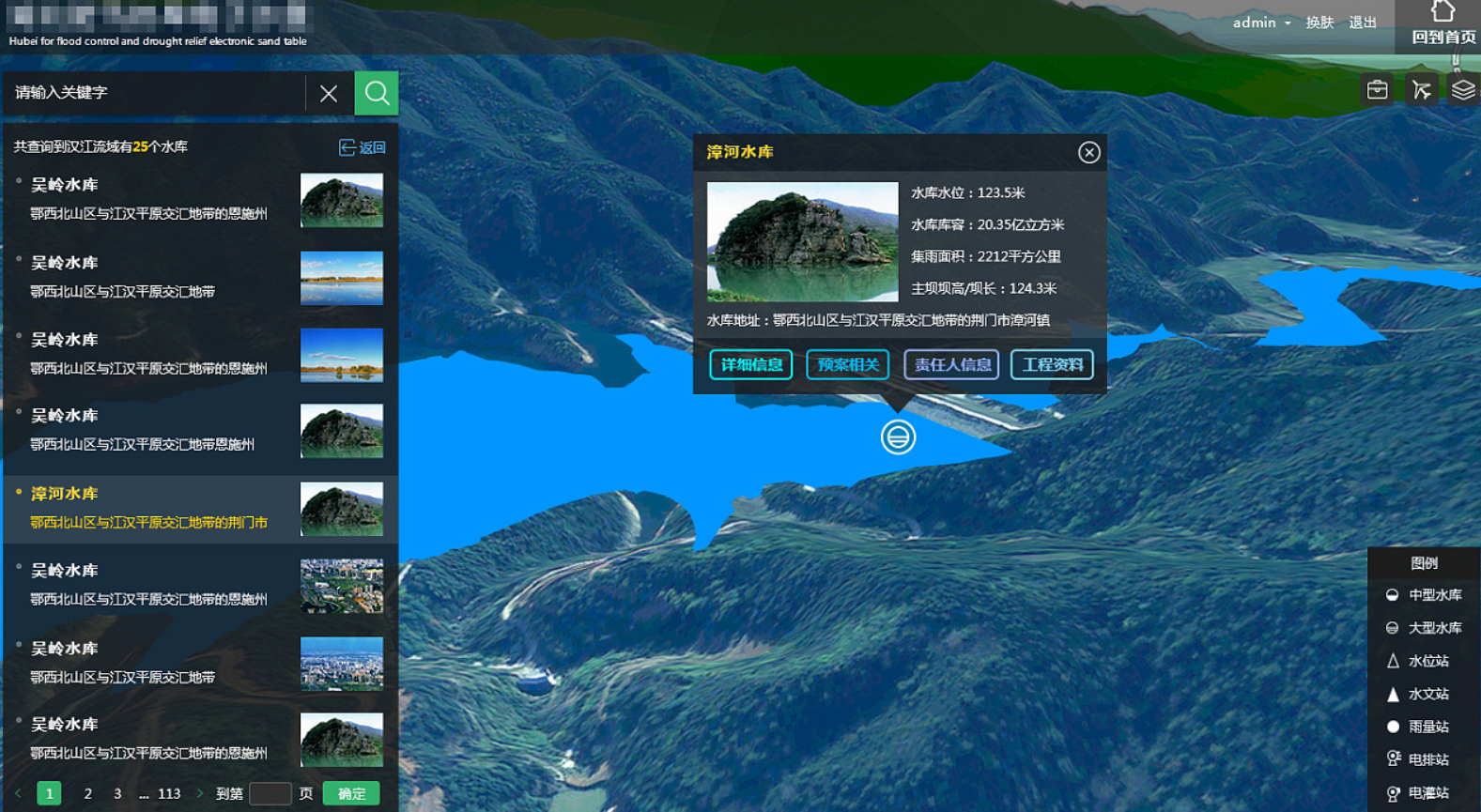Expand the admin user dropdown
This screenshot has height=812, width=1481.
coord(1261,23)
